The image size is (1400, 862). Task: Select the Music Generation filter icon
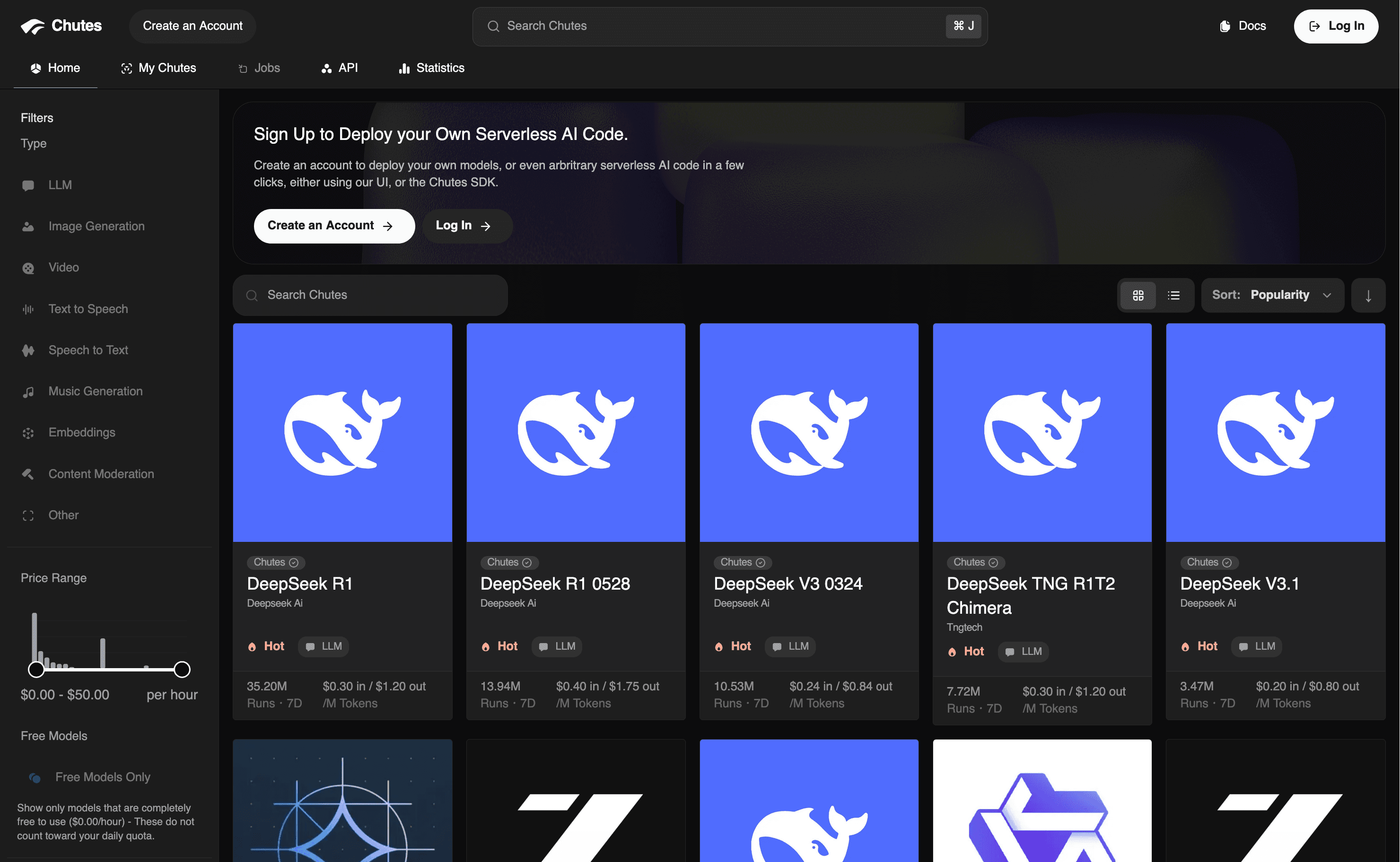pos(28,392)
